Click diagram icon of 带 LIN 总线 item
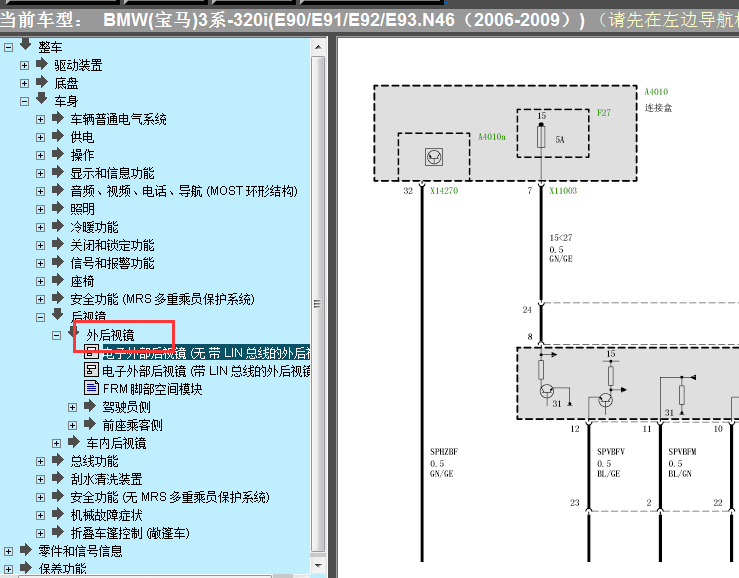The width and height of the screenshot is (739, 578). click(91, 369)
